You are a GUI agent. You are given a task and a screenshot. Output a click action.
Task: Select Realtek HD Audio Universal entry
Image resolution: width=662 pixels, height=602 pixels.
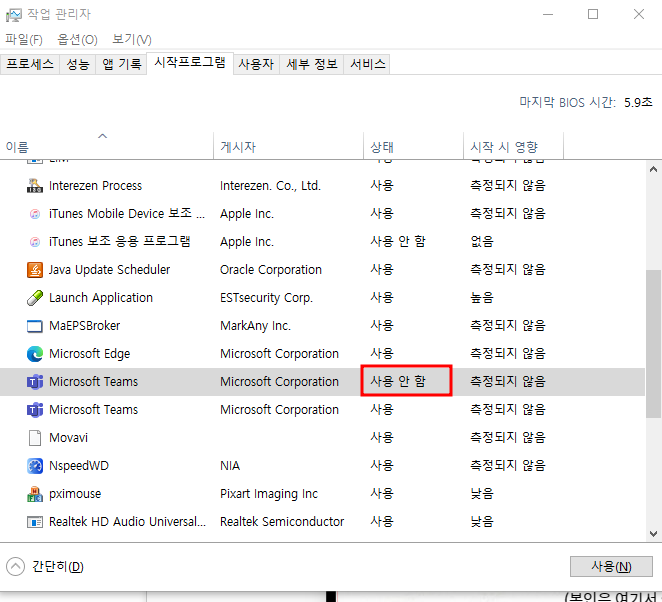(128, 522)
